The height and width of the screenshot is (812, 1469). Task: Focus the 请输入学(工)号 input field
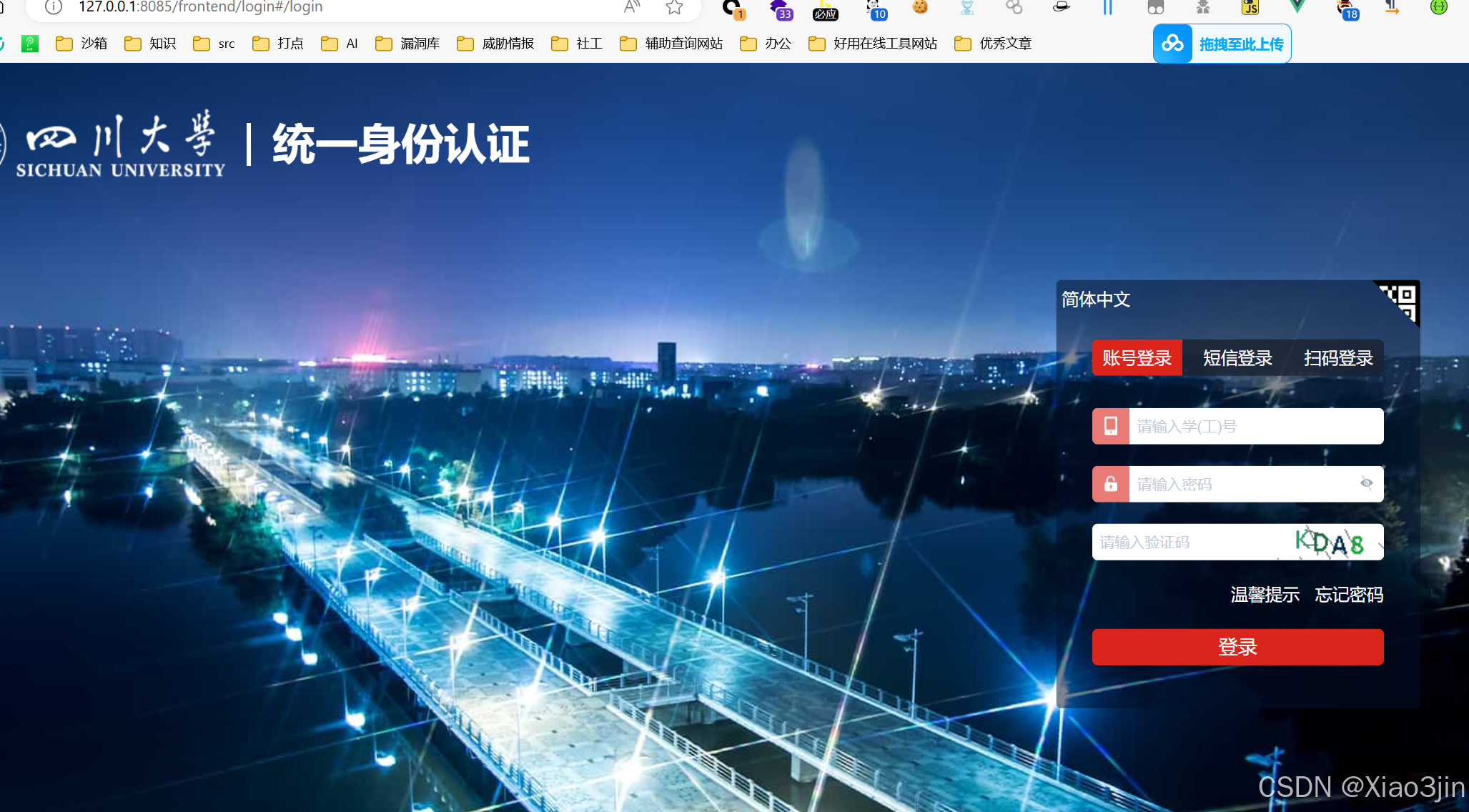coord(1256,426)
